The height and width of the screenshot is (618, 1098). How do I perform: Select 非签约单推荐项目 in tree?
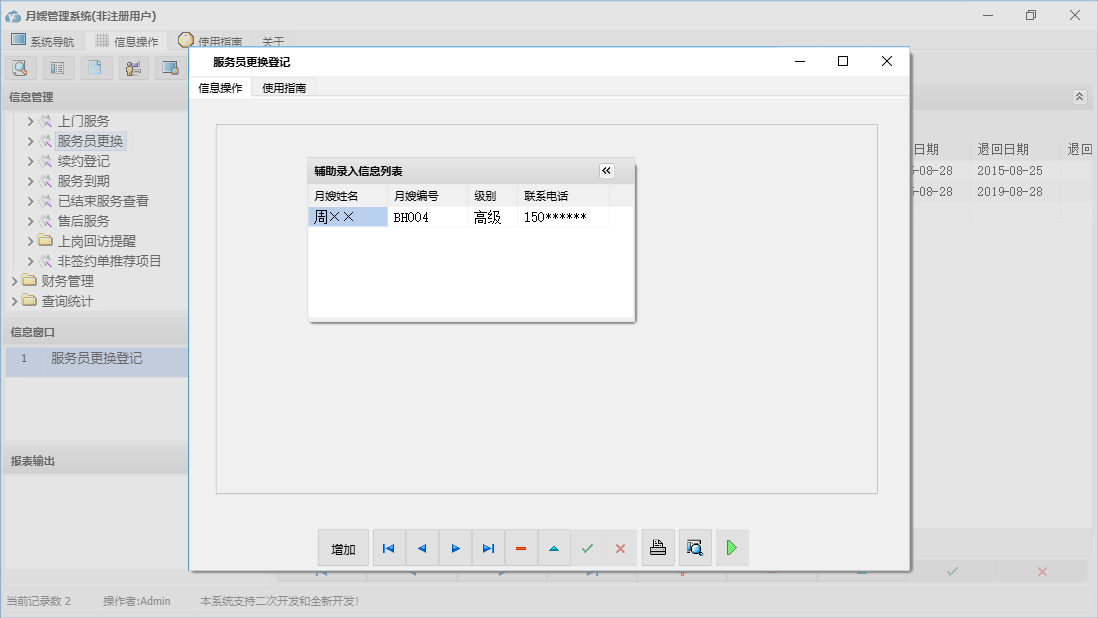[109, 261]
